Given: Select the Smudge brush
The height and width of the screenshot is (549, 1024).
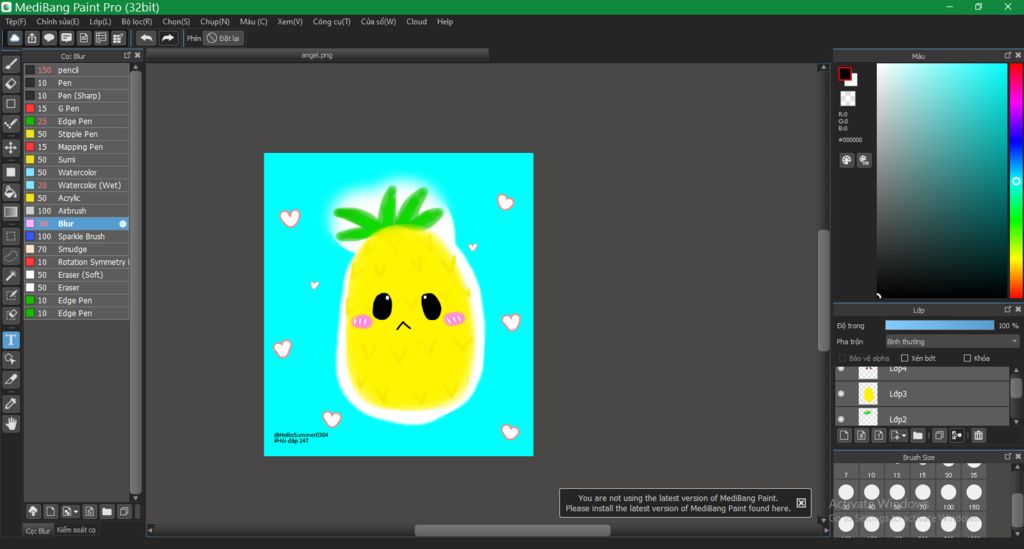Looking at the screenshot, I should pos(76,249).
